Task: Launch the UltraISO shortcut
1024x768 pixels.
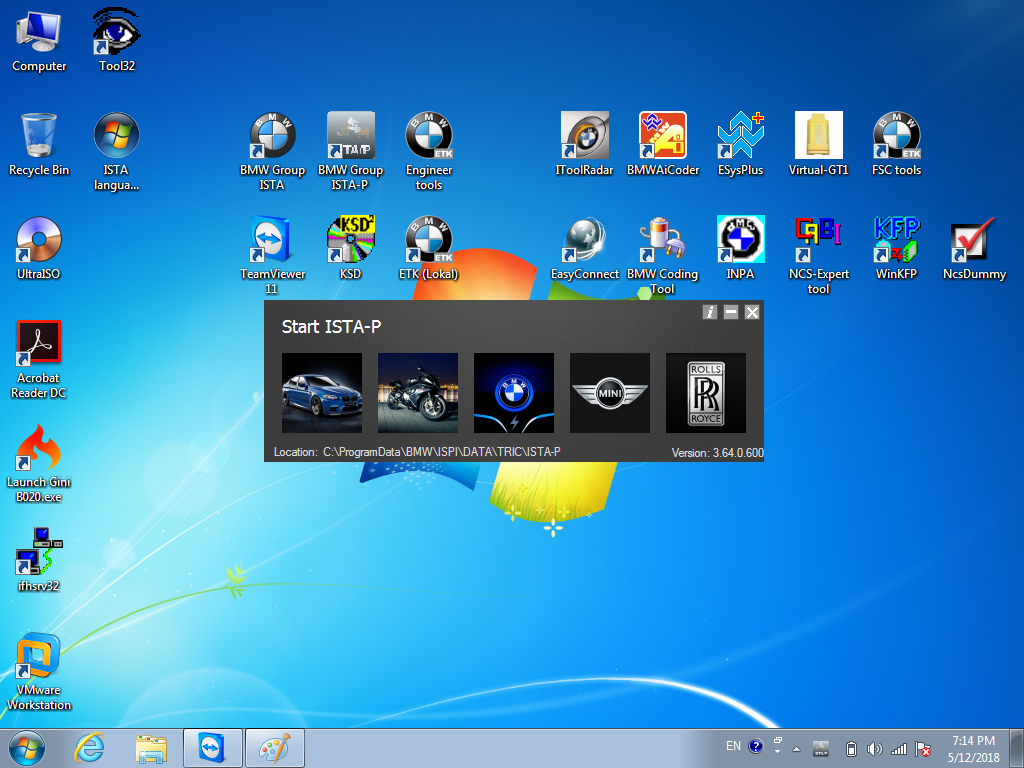Action: (x=39, y=248)
